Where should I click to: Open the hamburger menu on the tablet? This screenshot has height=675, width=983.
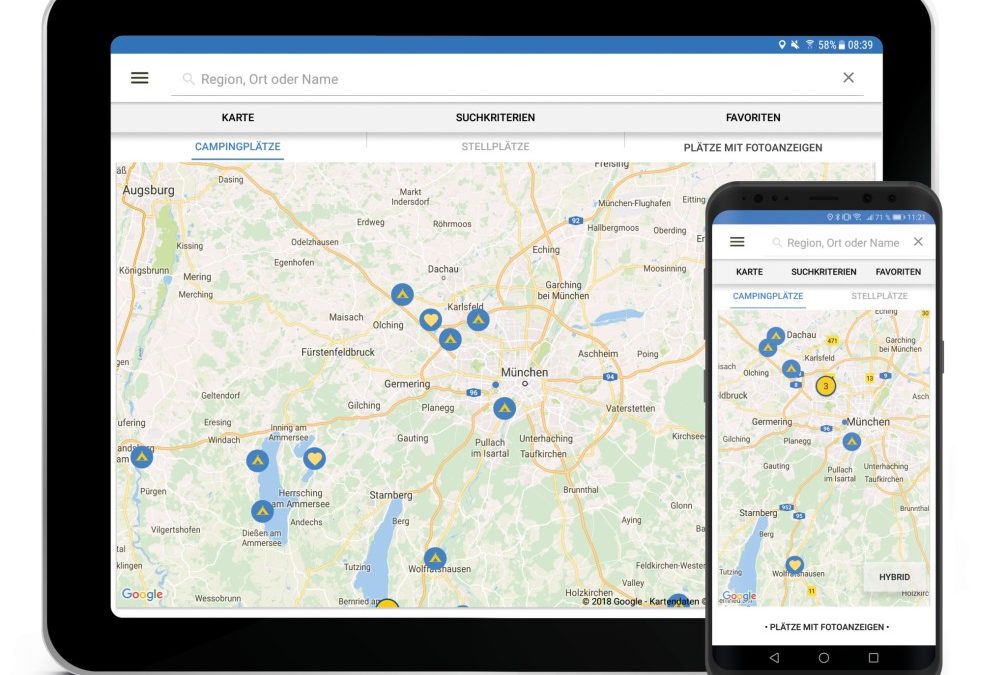click(140, 78)
